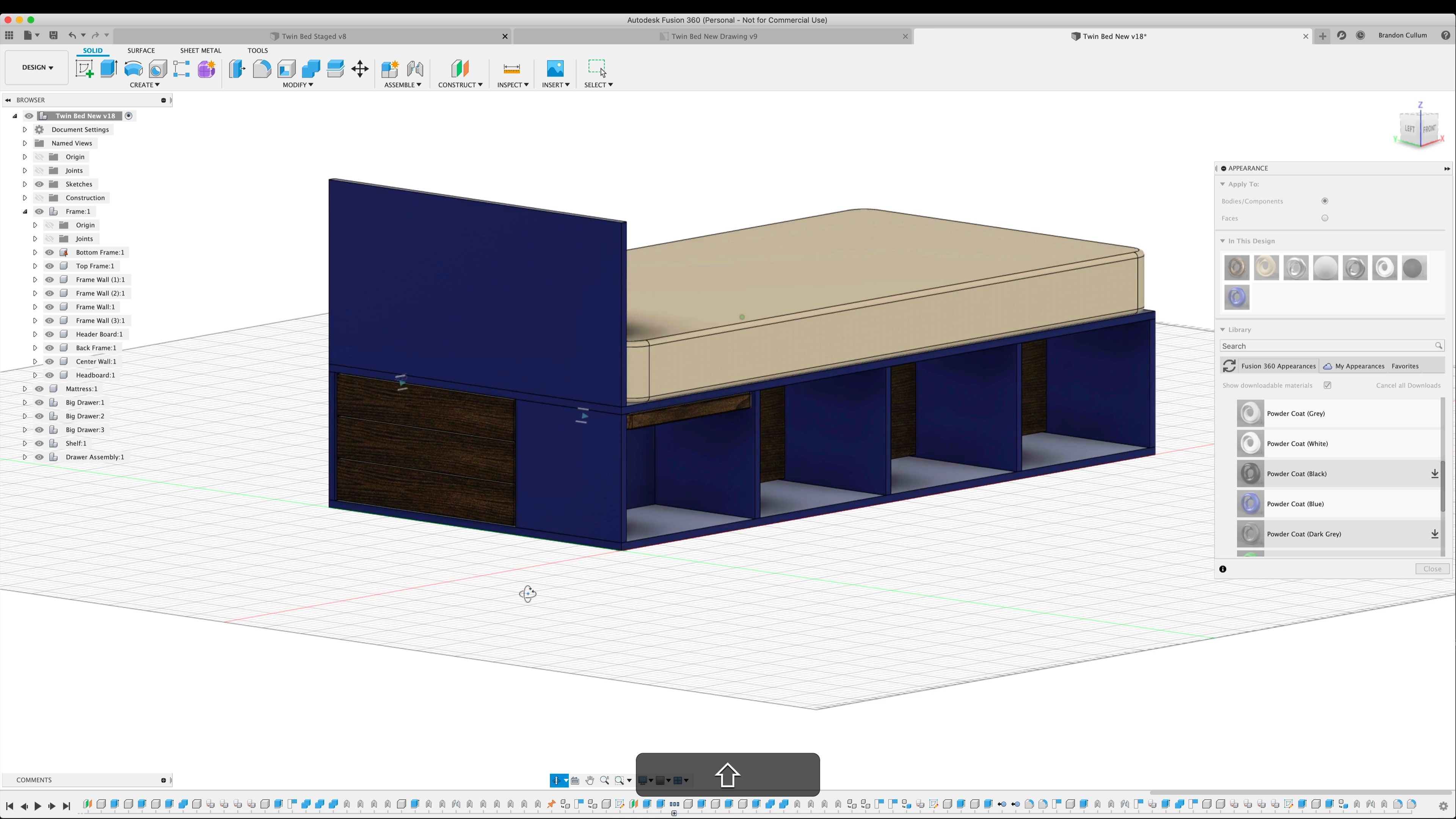Select the Joint tool icon

(415, 69)
